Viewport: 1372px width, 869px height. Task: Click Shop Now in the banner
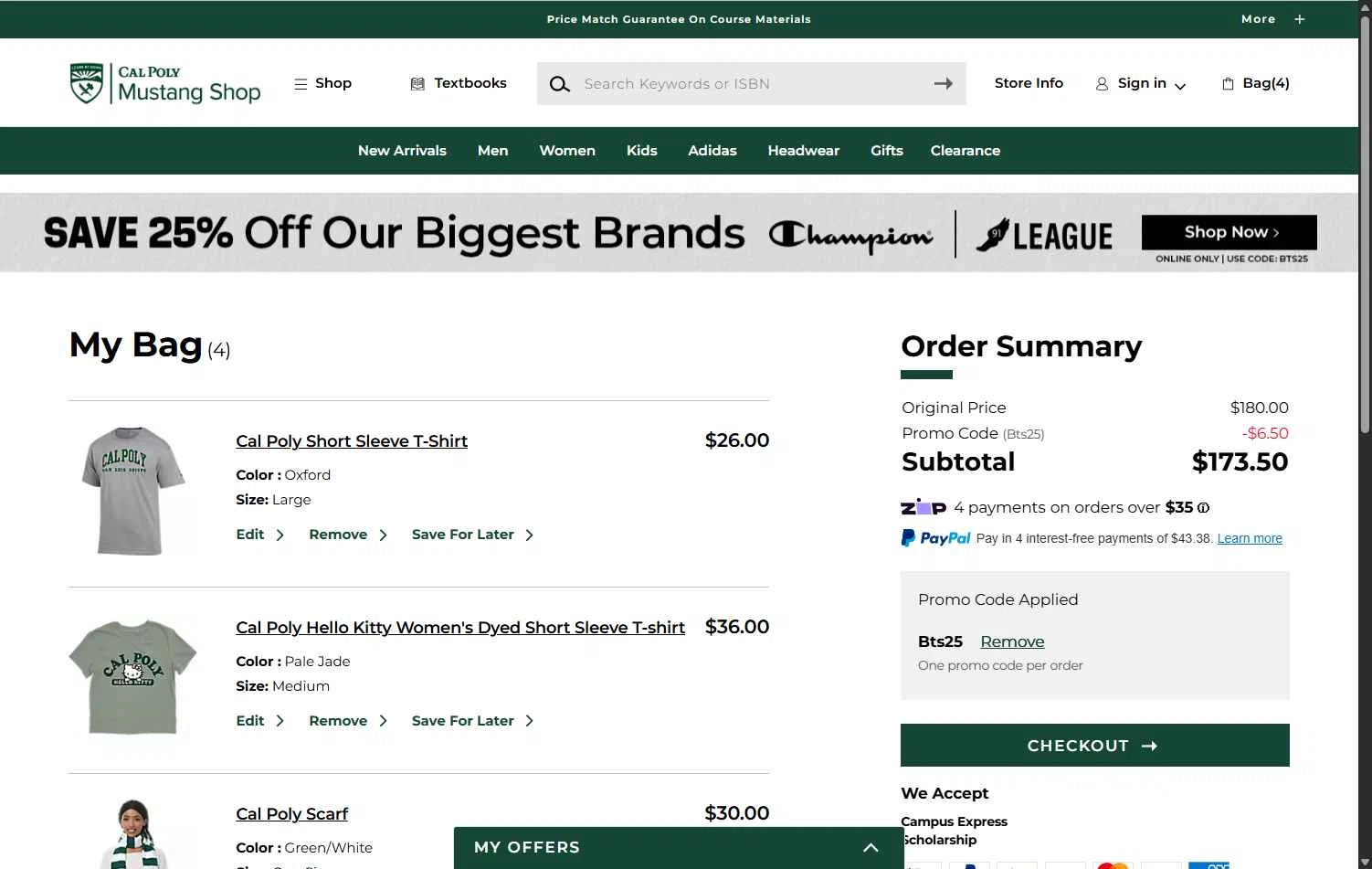click(1230, 232)
